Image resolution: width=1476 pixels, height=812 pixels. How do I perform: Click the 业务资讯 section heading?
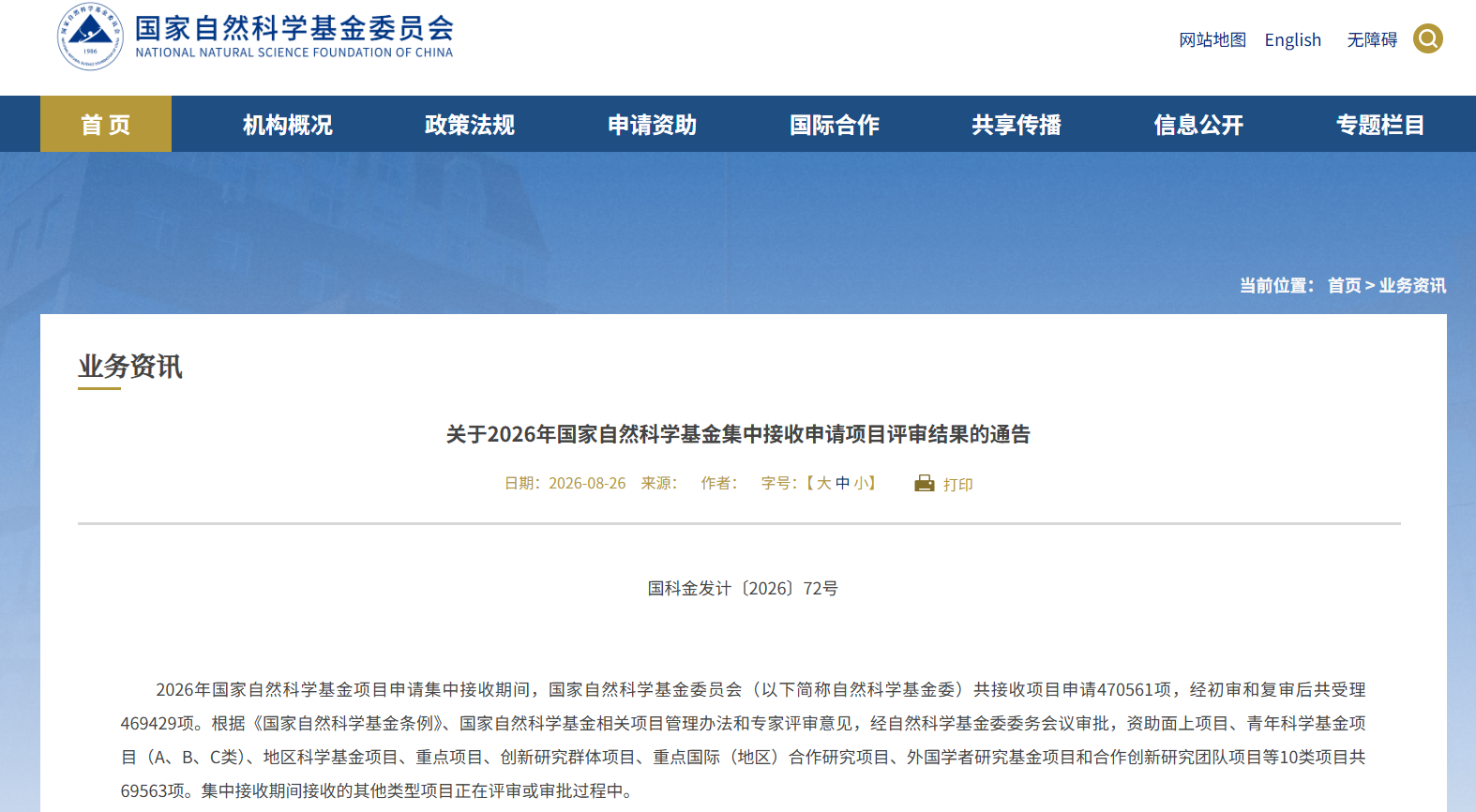(130, 366)
